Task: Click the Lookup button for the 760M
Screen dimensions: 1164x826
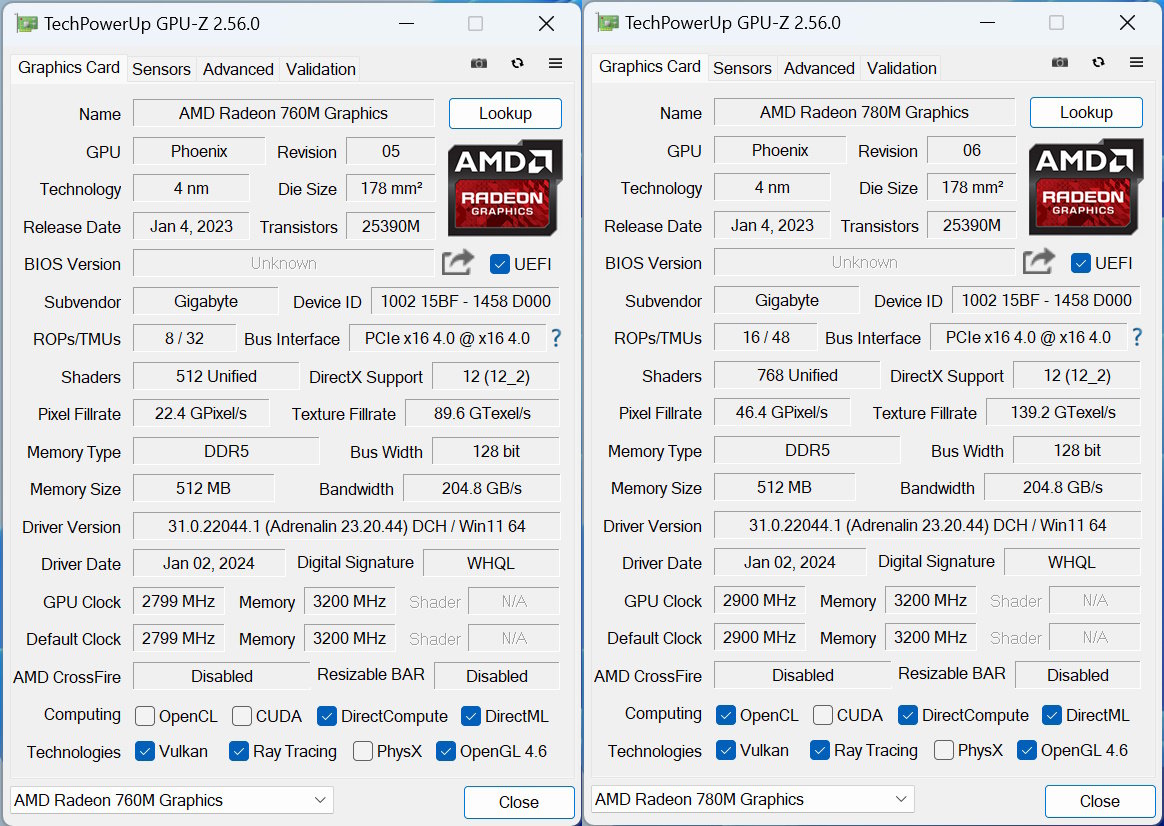Action: coord(505,113)
